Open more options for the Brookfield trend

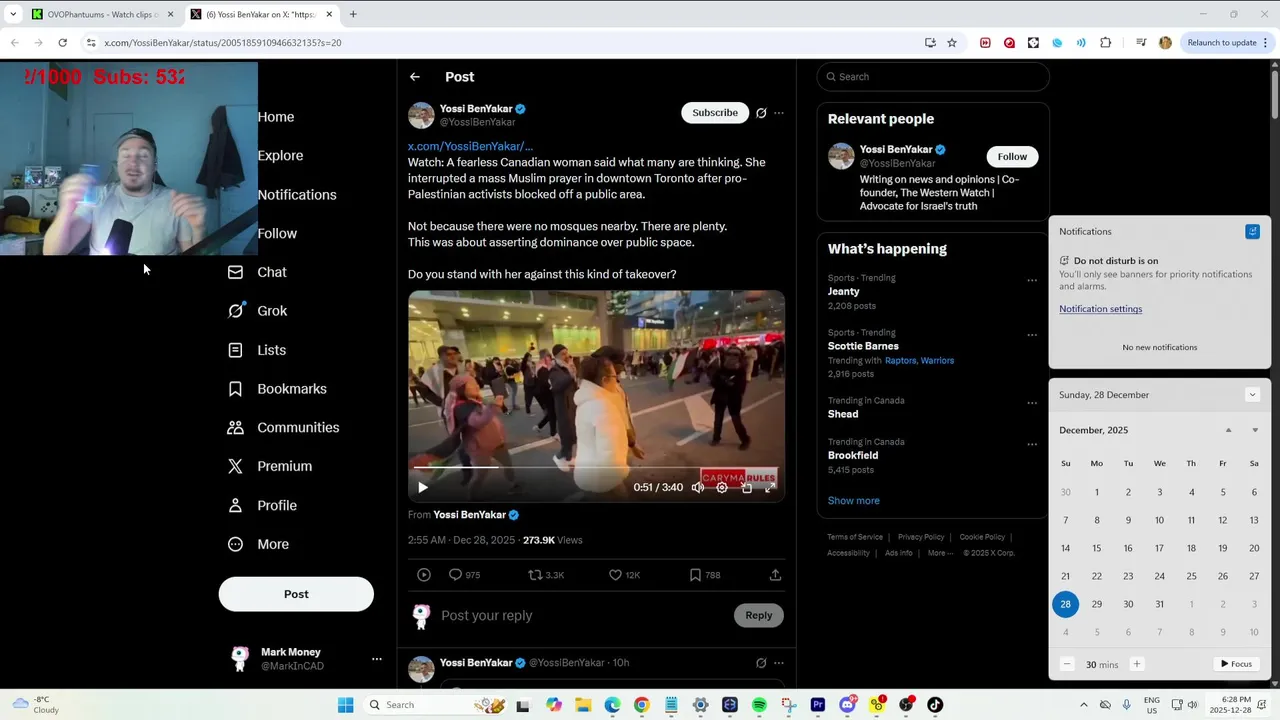point(1032,445)
